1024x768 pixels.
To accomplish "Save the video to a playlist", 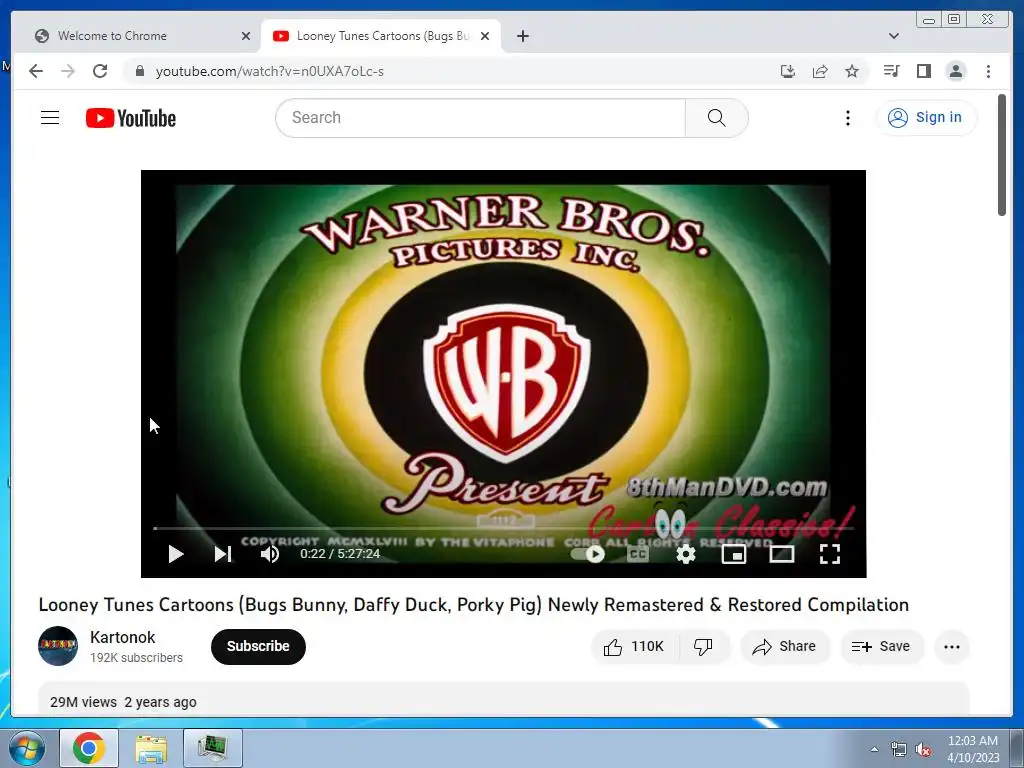I will [881, 647].
